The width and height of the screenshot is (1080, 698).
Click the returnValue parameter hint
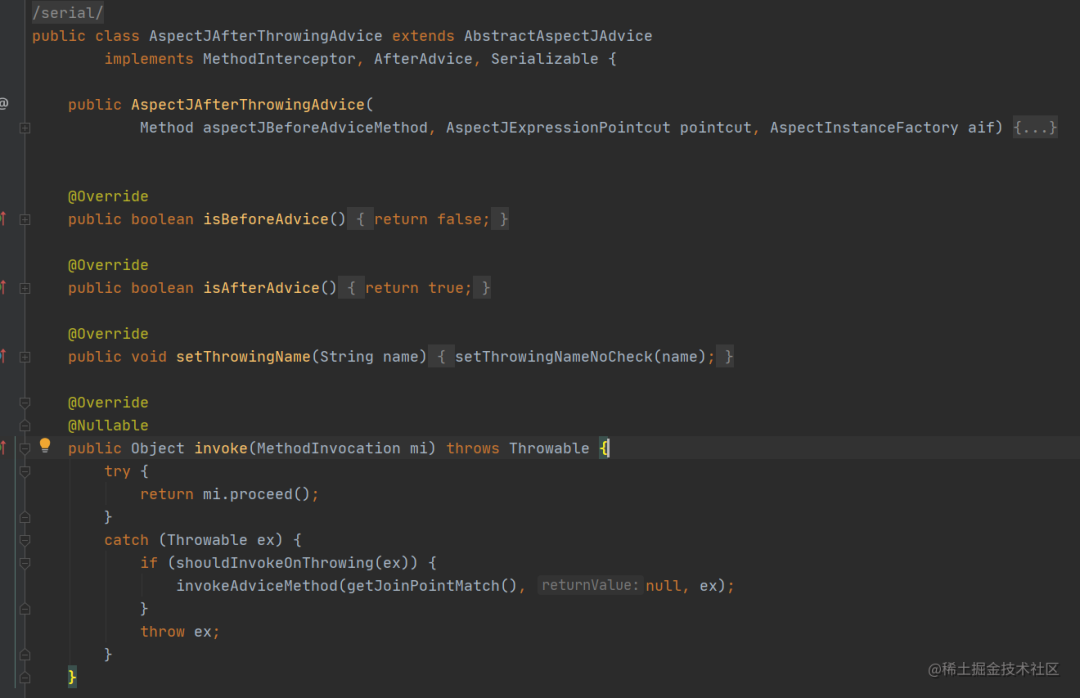tap(590, 585)
